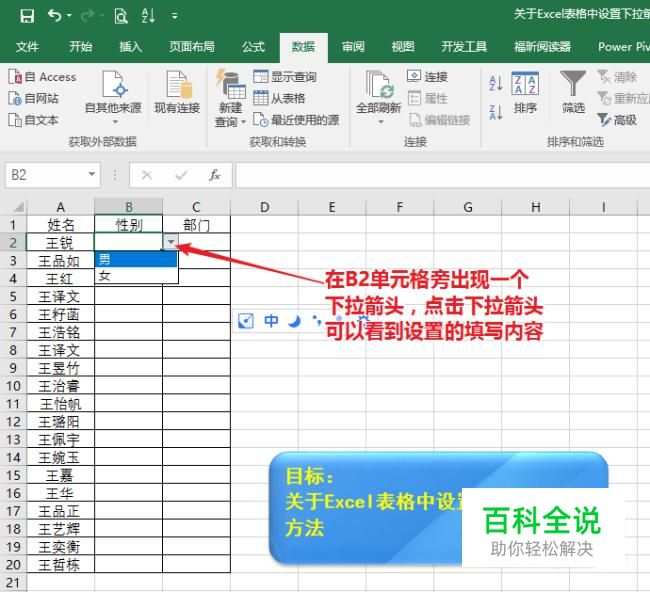Click the confirm checkmark in formula bar

[181, 175]
